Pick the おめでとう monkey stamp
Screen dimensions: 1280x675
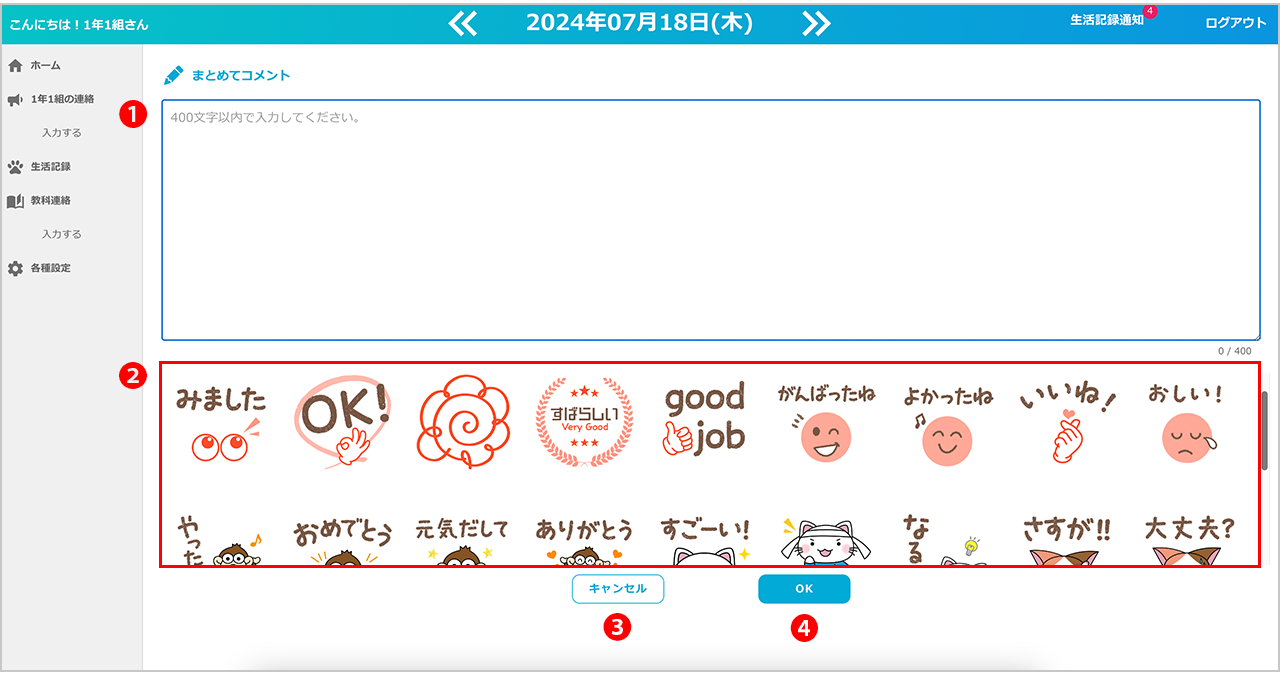tap(342, 542)
